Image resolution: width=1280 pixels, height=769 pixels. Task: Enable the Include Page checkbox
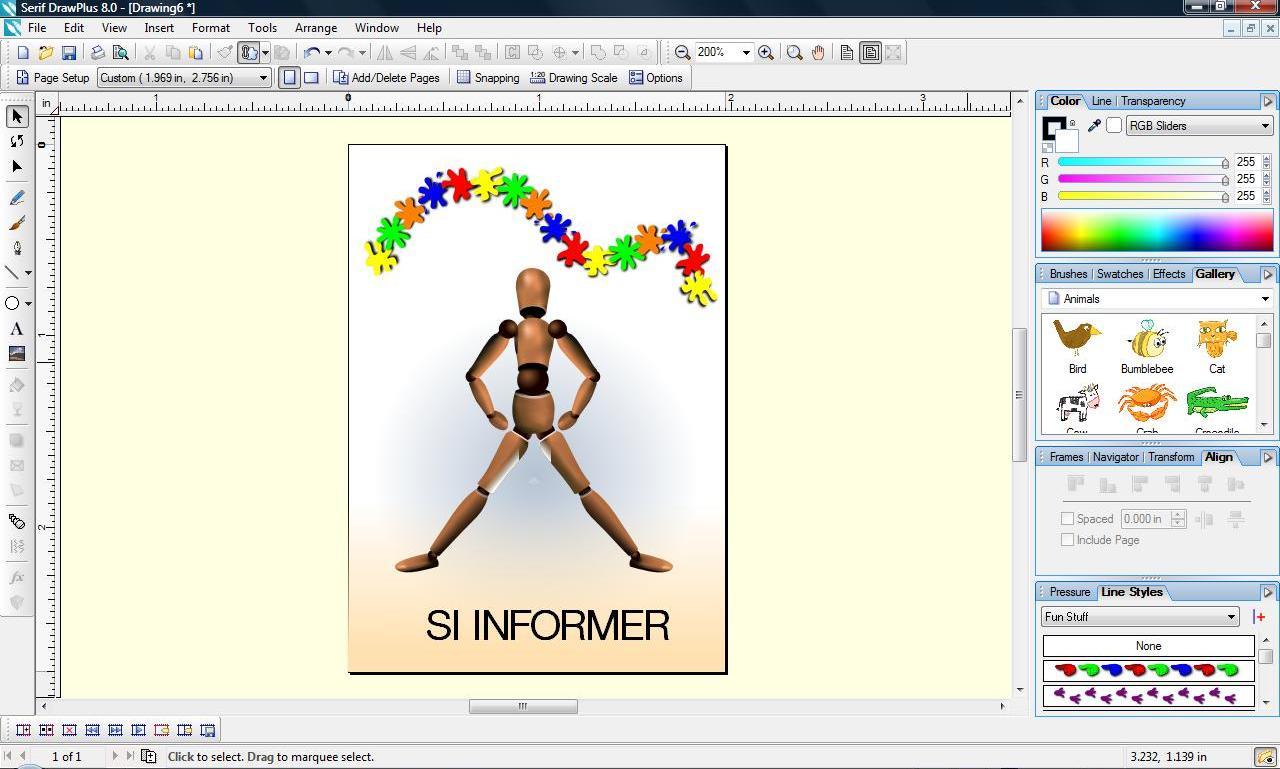1067,539
